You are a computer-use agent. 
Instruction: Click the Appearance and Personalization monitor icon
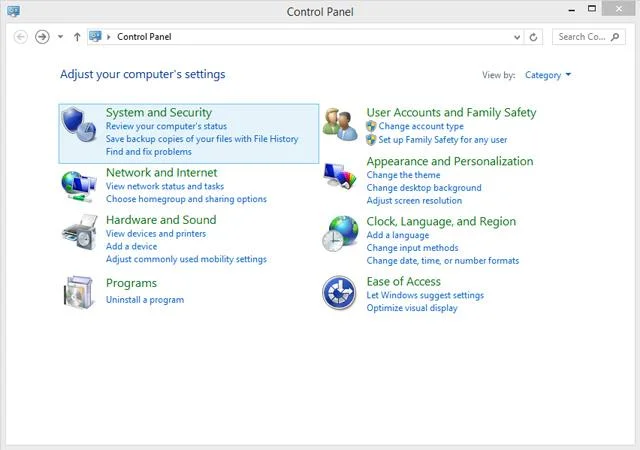(x=340, y=176)
